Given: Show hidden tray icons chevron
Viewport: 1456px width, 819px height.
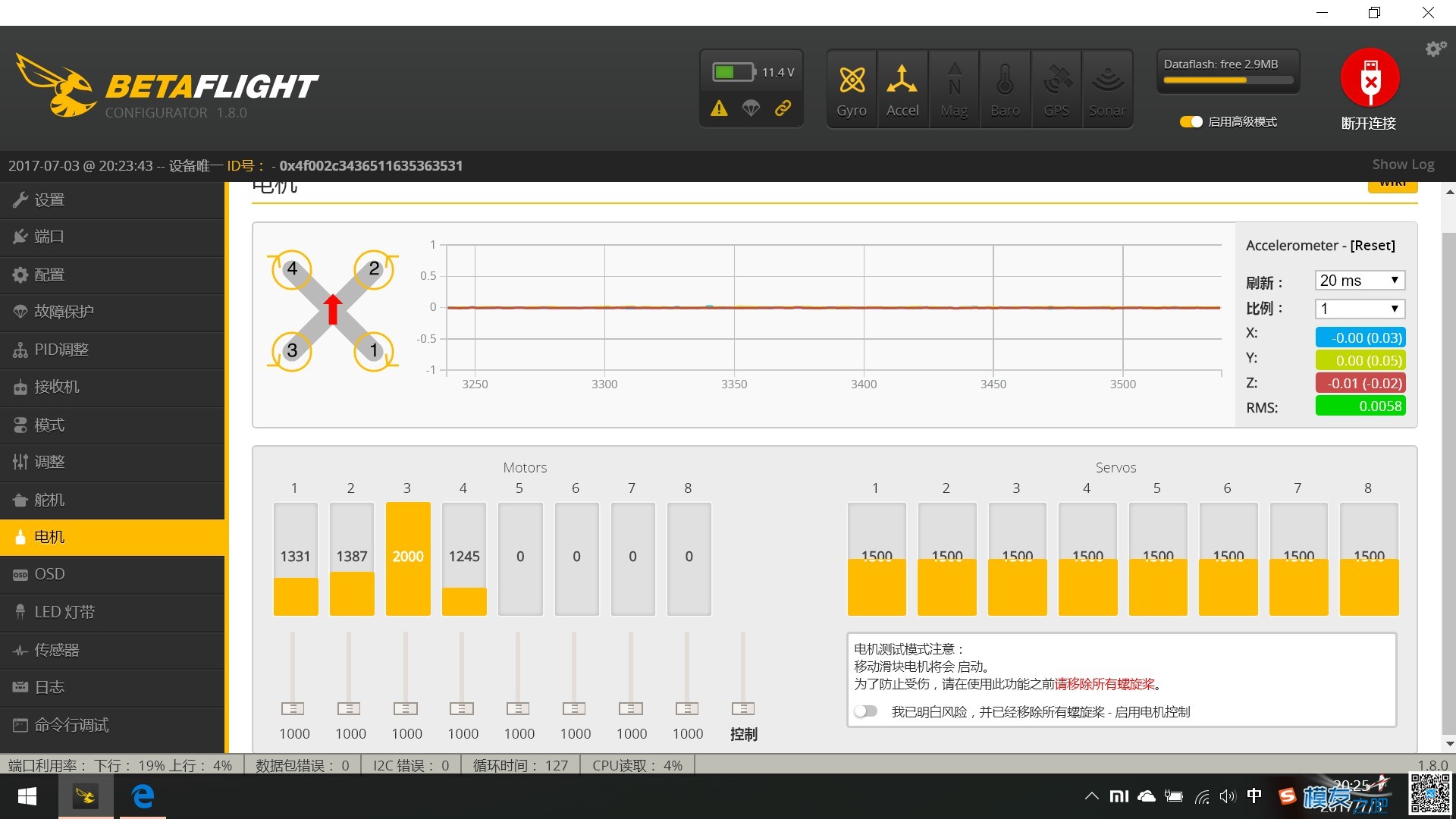Looking at the screenshot, I should (x=1092, y=796).
